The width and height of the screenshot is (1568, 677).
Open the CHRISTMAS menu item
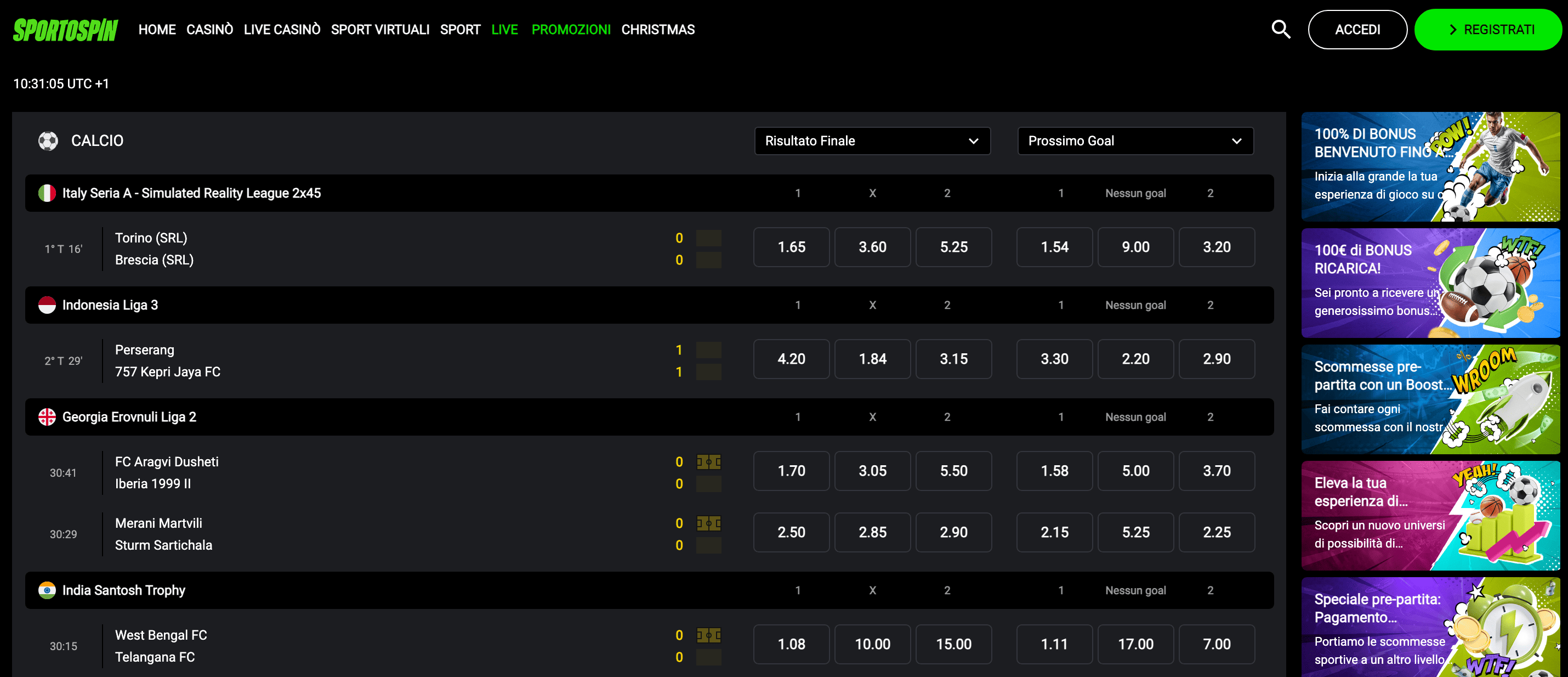pyautogui.click(x=658, y=29)
